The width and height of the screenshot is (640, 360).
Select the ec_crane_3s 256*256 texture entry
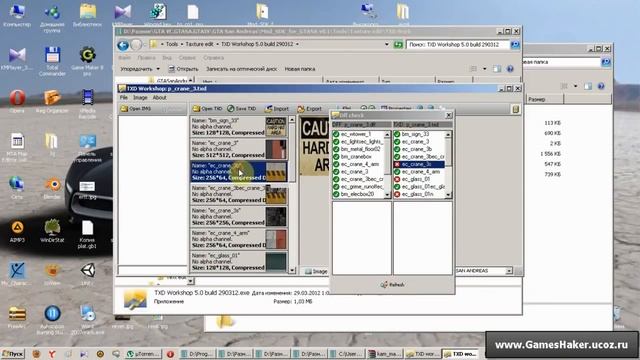239,217
